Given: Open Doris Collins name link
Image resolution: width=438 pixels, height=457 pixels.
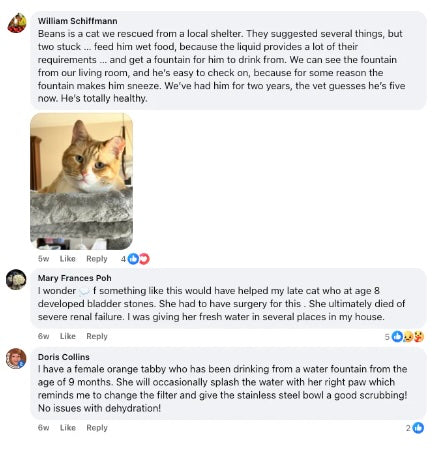Looking at the screenshot, I should [64, 357].
